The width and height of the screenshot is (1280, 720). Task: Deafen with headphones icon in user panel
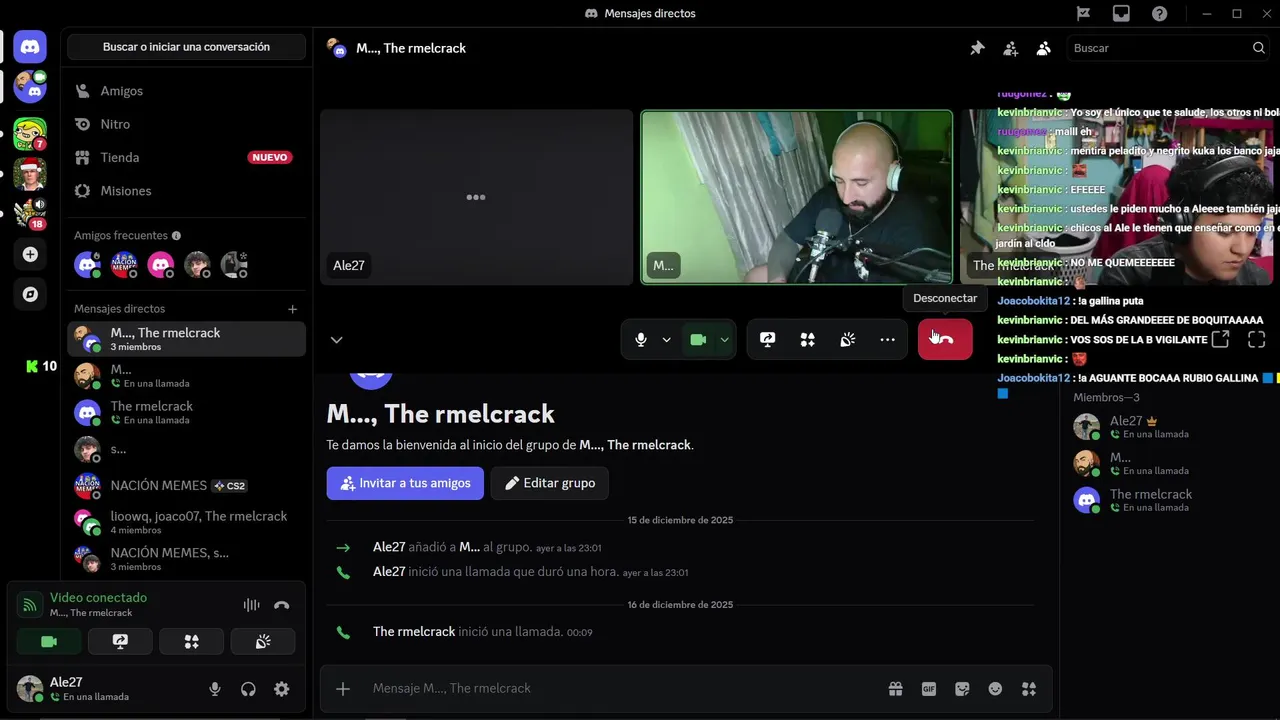[248, 689]
